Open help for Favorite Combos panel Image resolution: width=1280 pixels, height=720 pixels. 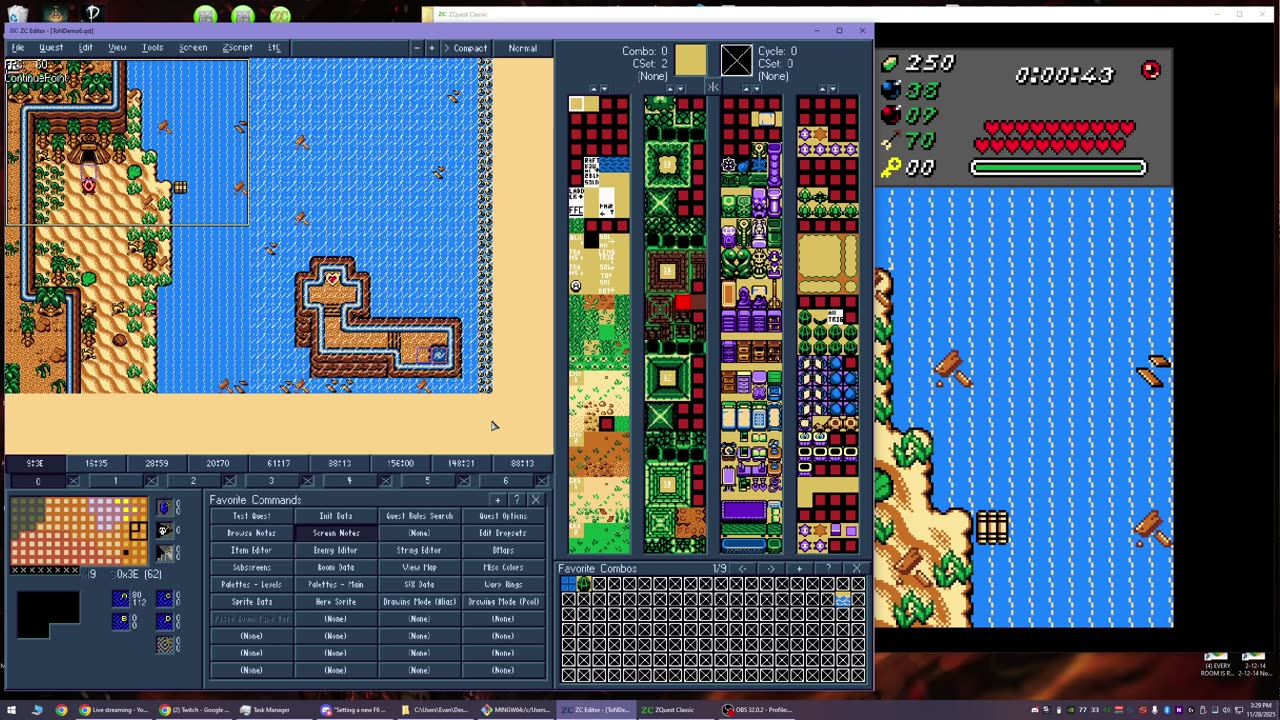(828, 569)
